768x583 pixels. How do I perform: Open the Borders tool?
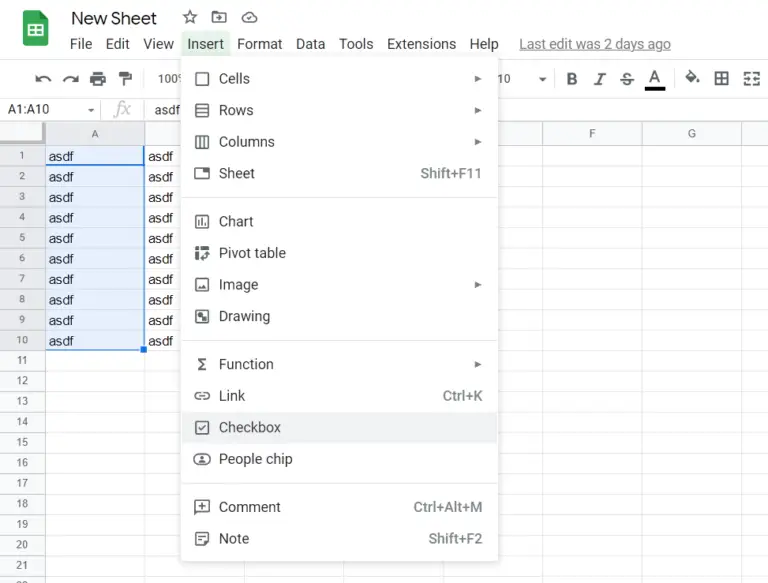[721, 78]
